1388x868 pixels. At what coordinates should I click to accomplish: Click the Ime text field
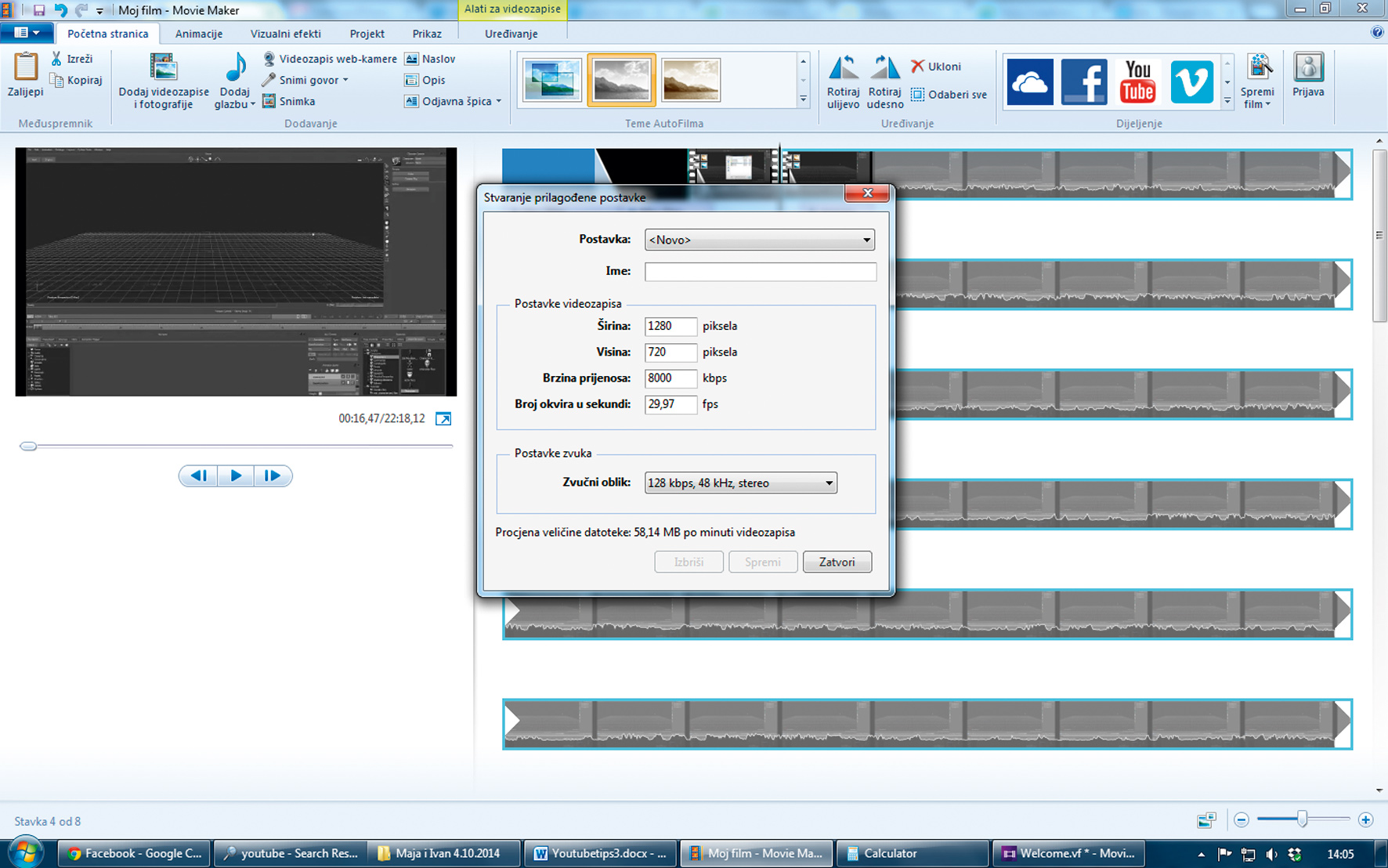pos(760,272)
